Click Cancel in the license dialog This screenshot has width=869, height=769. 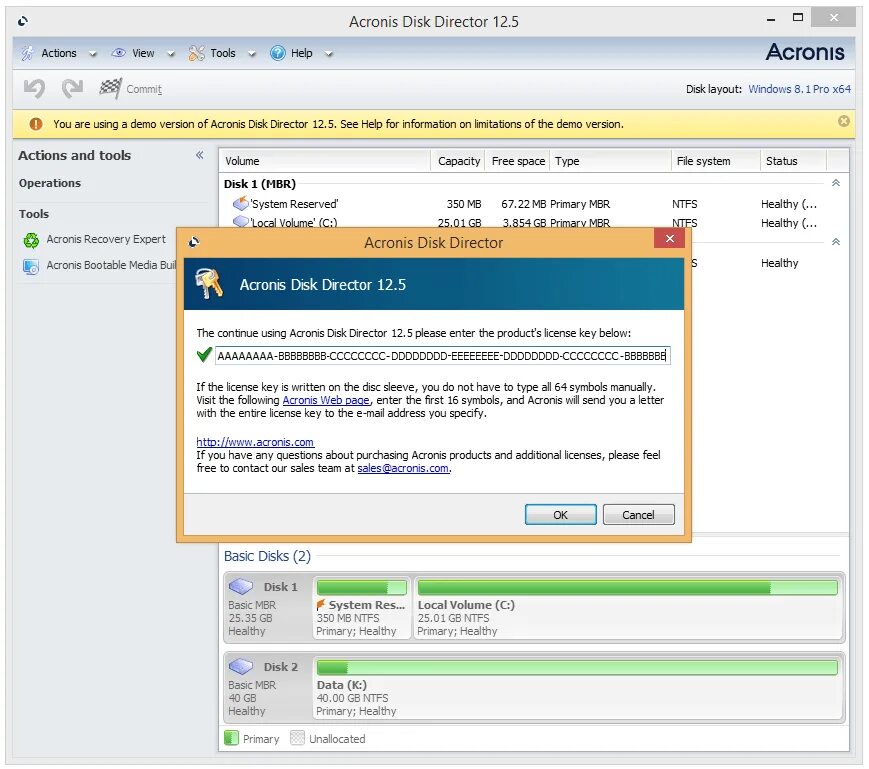[x=638, y=514]
